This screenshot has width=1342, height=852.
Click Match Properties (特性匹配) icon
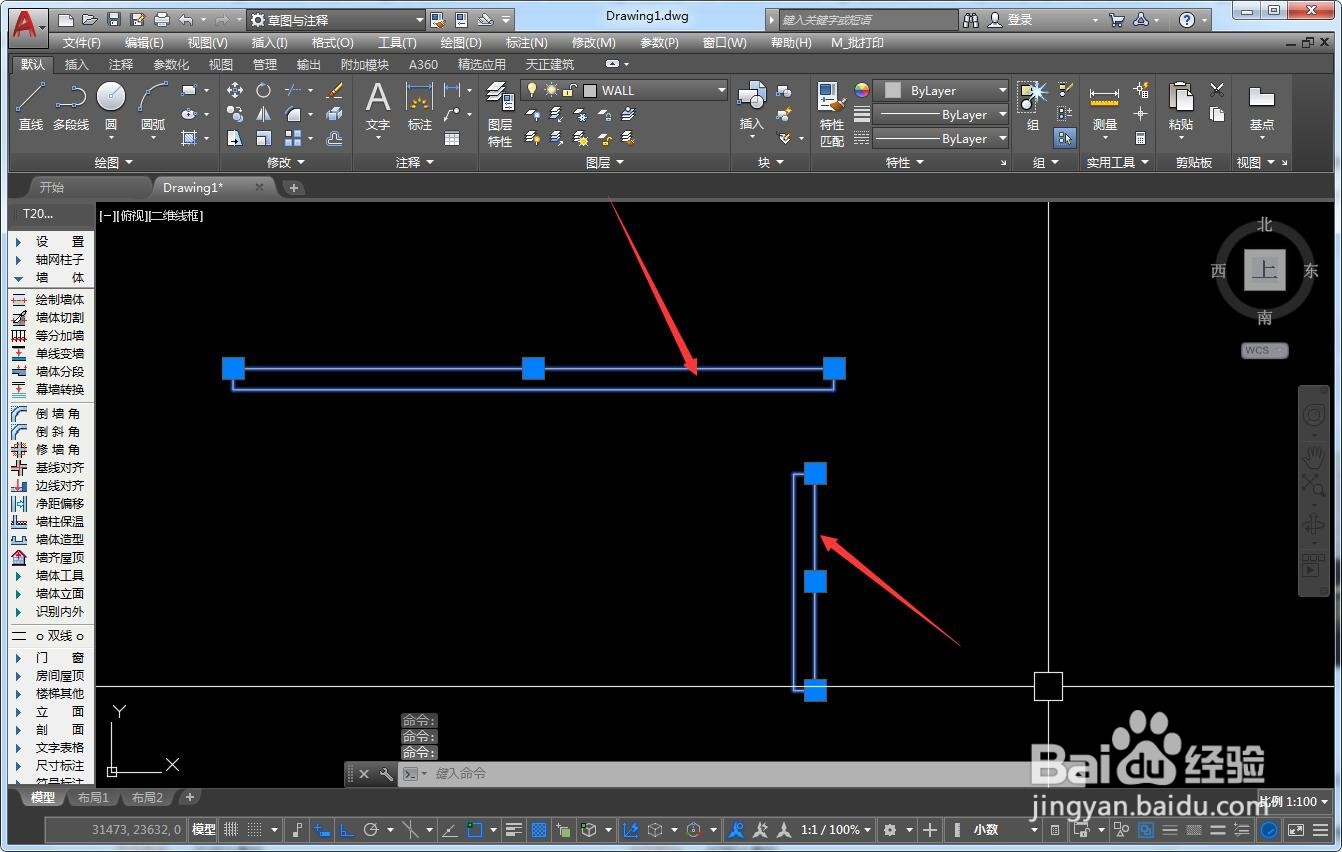coord(832,98)
